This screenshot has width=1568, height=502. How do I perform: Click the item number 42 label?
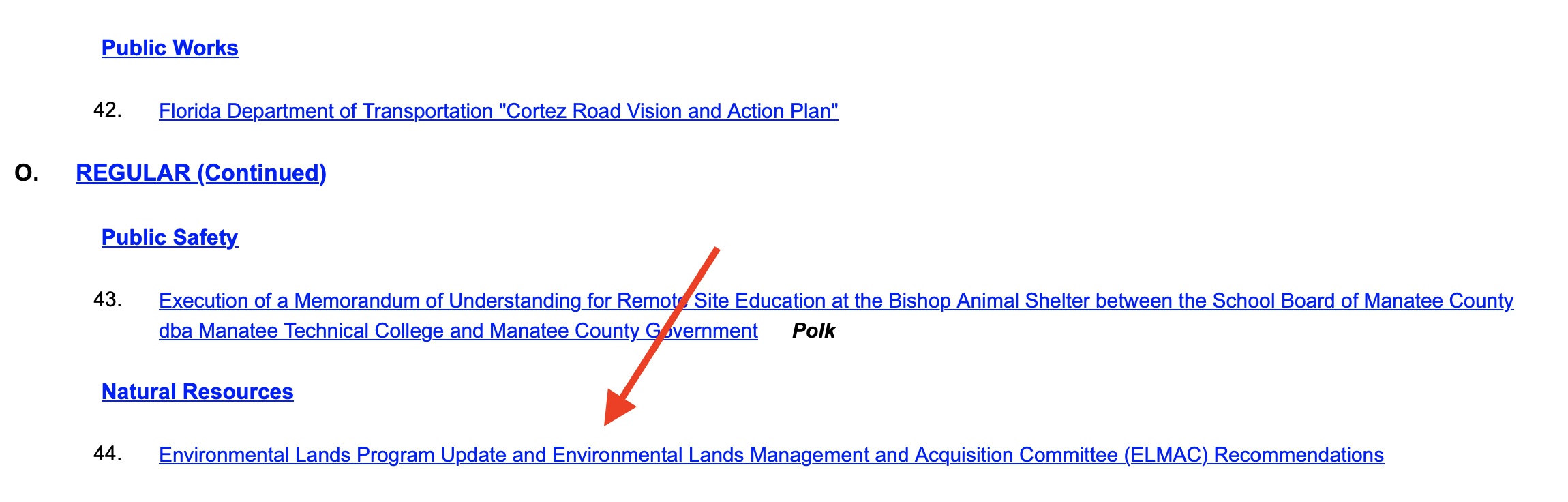click(107, 110)
